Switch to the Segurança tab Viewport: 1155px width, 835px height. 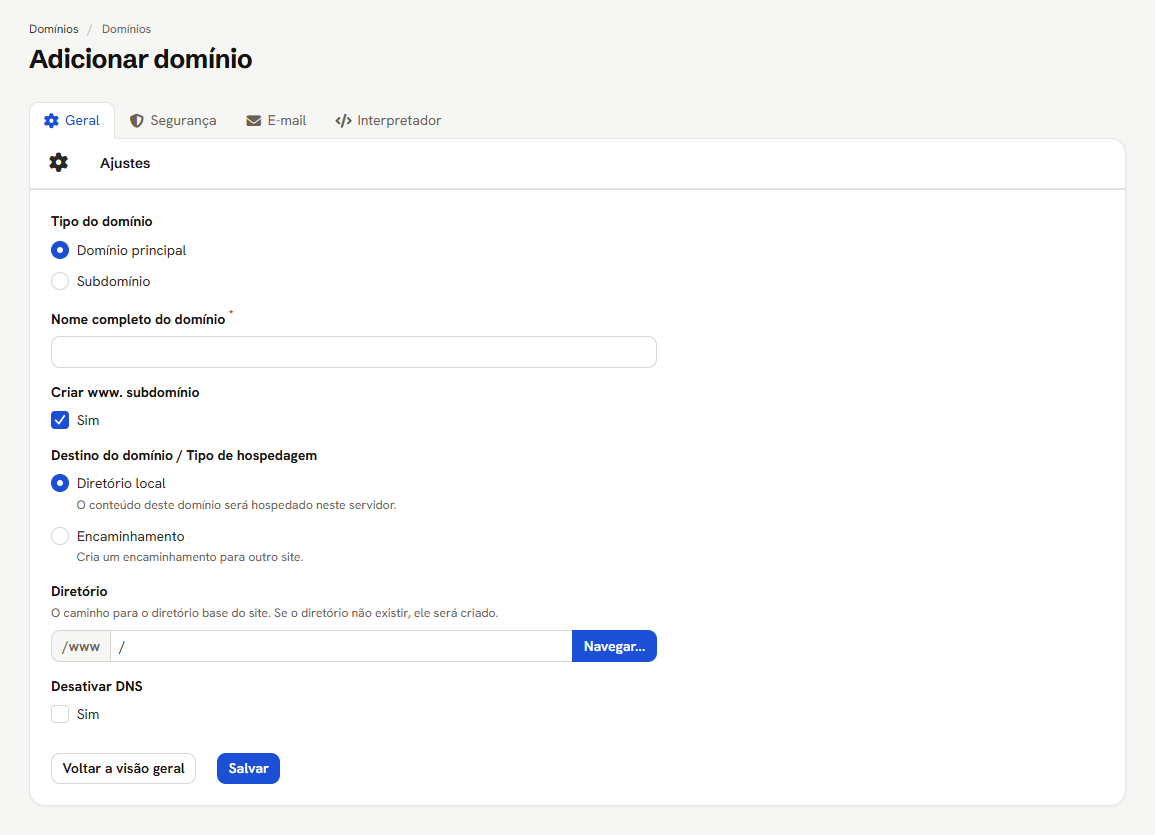(x=173, y=121)
